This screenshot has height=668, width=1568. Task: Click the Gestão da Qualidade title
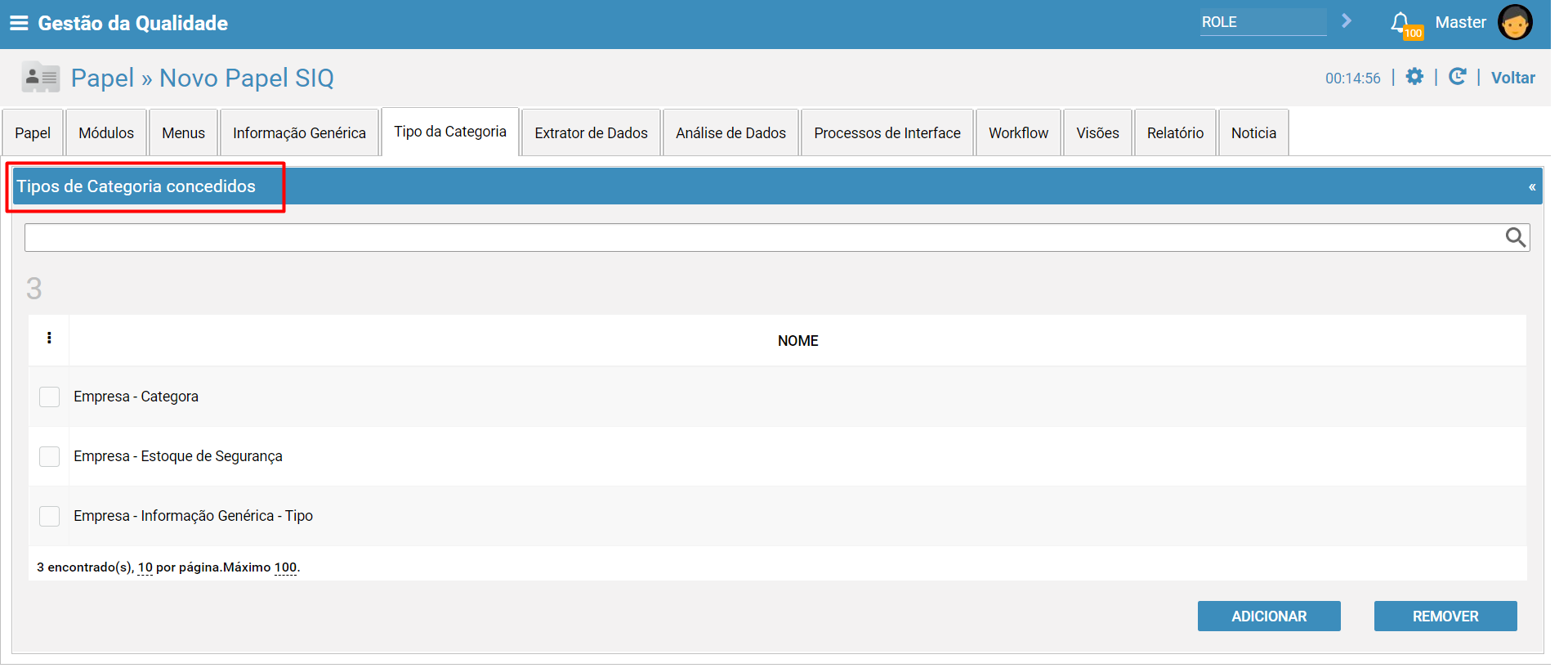[133, 23]
